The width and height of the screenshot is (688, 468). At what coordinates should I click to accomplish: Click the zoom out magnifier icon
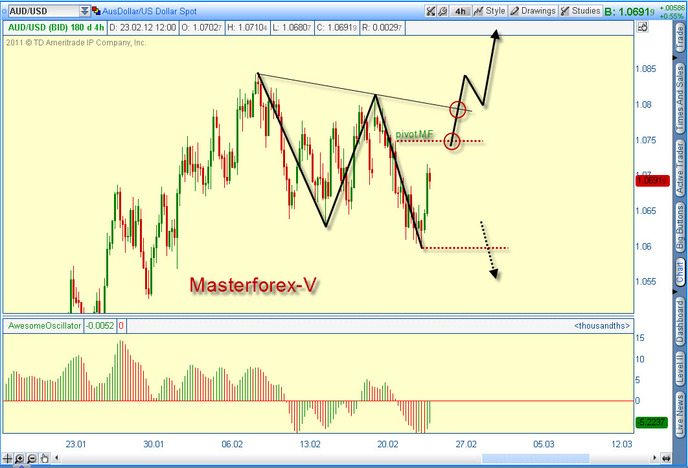click(x=32, y=459)
